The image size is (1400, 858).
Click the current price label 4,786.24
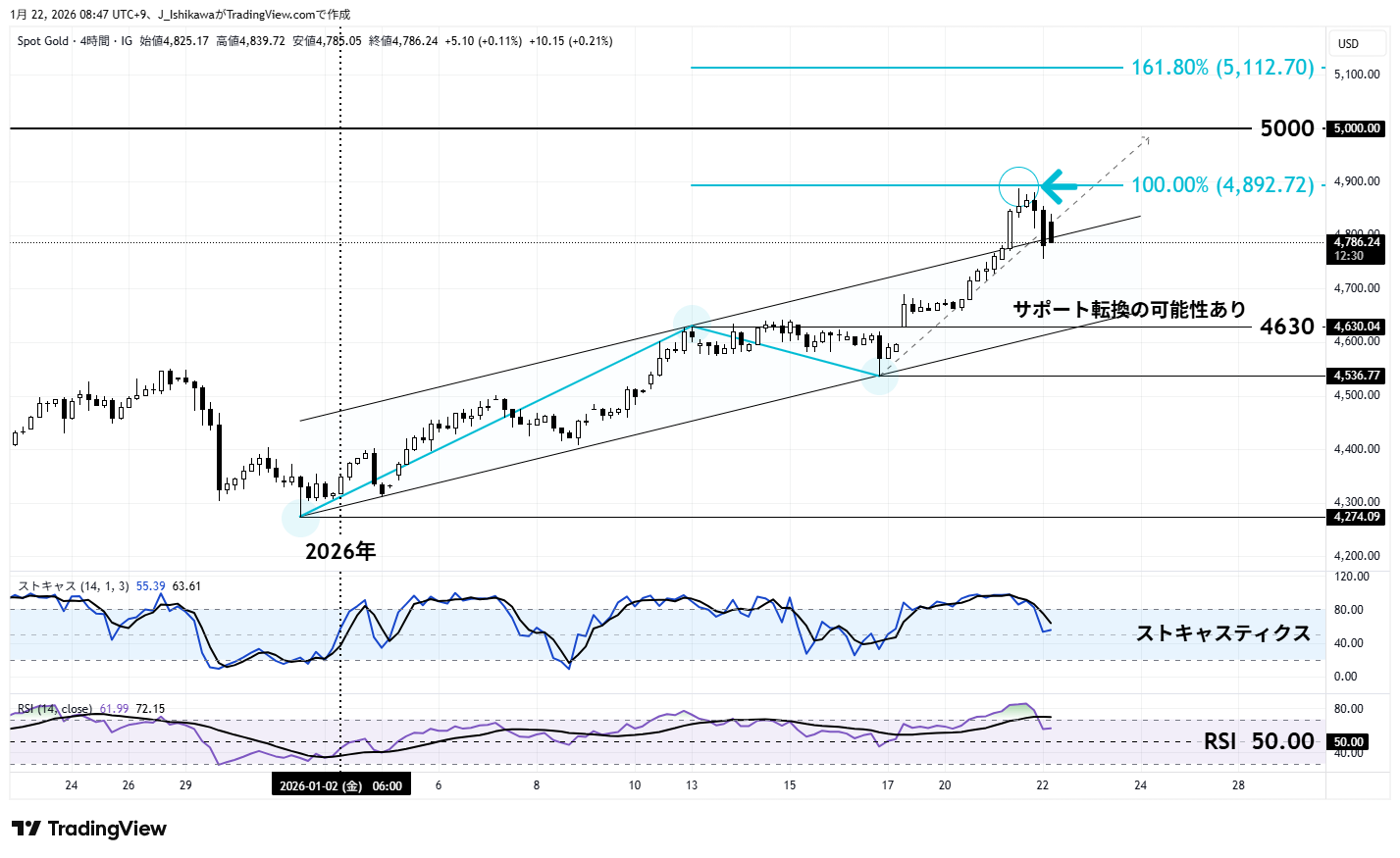(1357, 242)
